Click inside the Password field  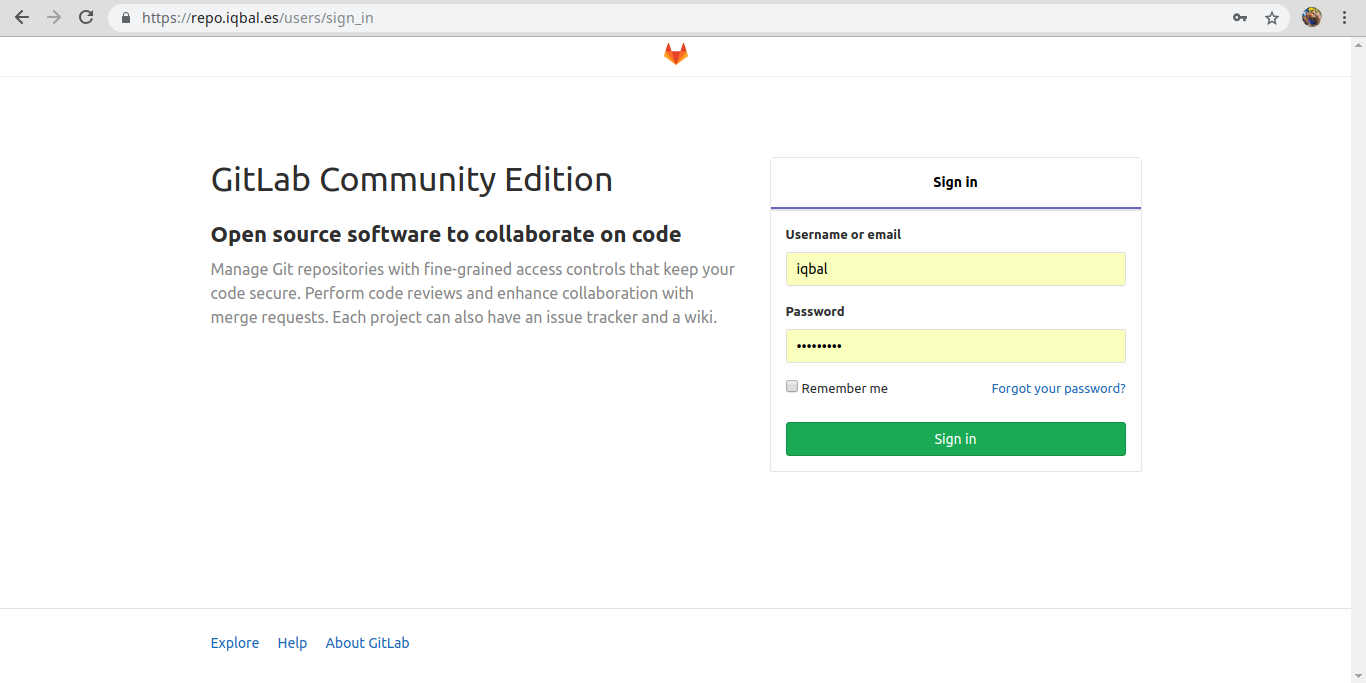(955, 345)
